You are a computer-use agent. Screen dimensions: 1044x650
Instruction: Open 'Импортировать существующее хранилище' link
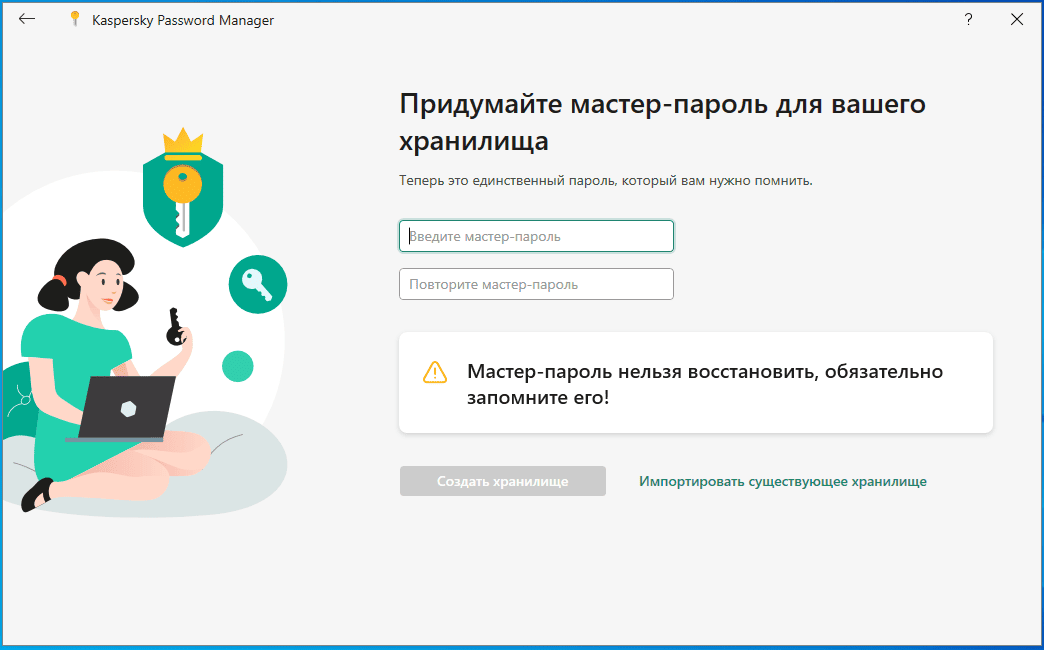click(782, 481)
